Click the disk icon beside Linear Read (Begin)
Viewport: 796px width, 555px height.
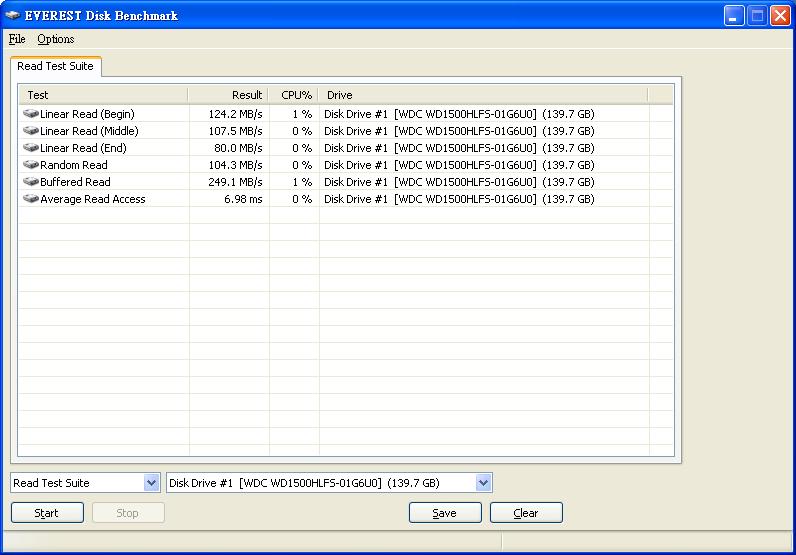click(x=31, y=113)
